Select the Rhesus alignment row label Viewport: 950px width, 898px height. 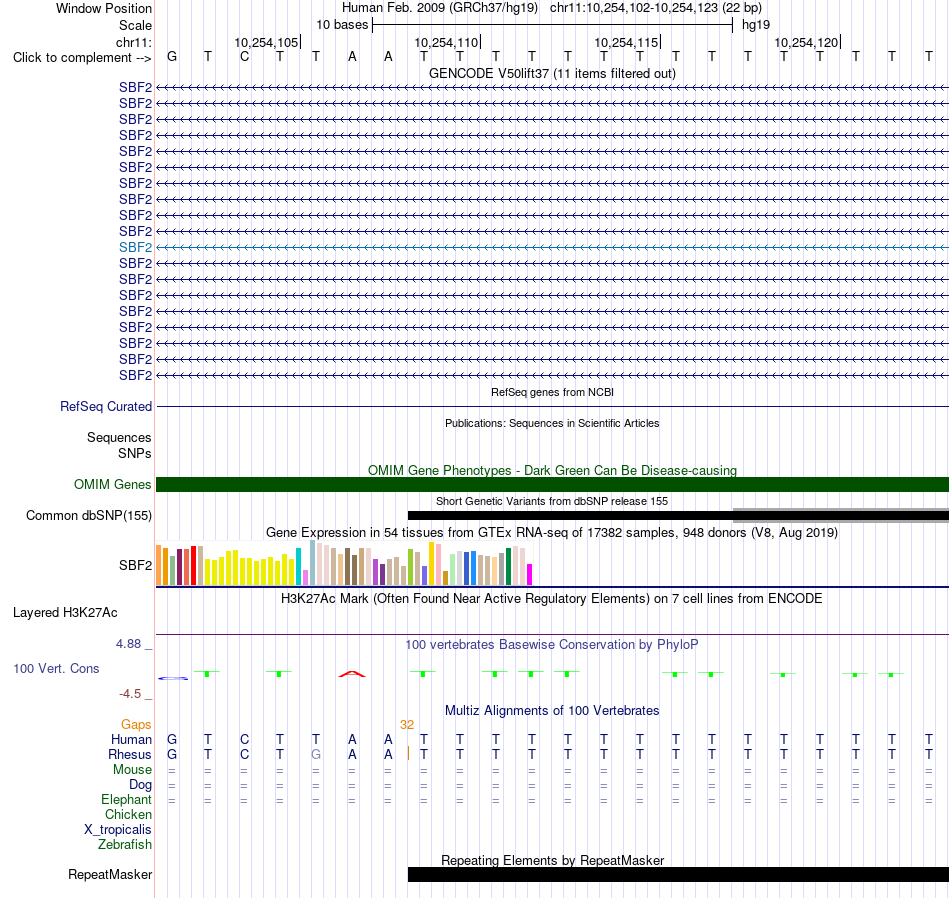pyautogui.click(x=130, y=754)
